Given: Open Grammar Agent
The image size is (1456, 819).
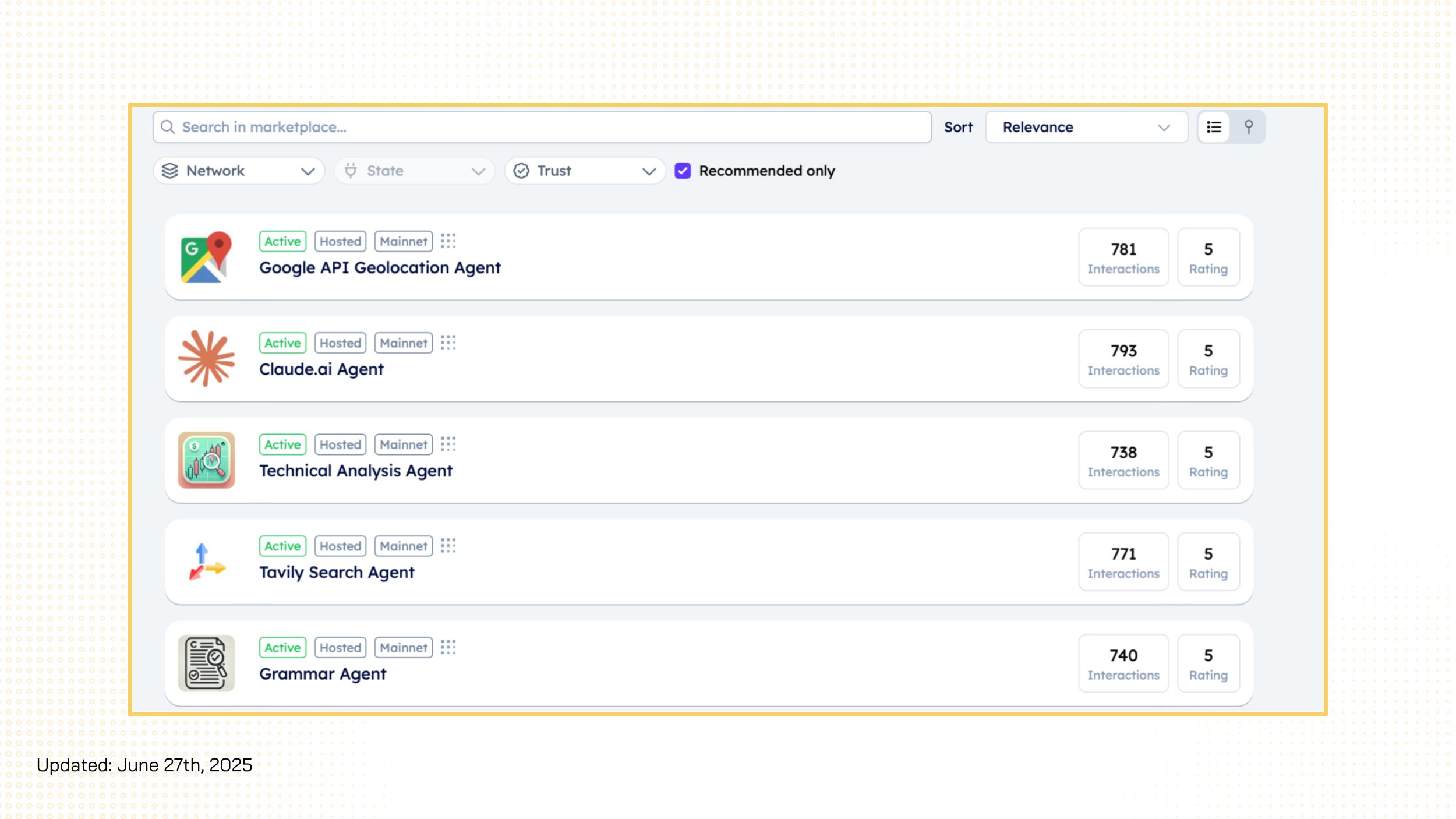Looking at the screenshot, I should pos(323,673).
